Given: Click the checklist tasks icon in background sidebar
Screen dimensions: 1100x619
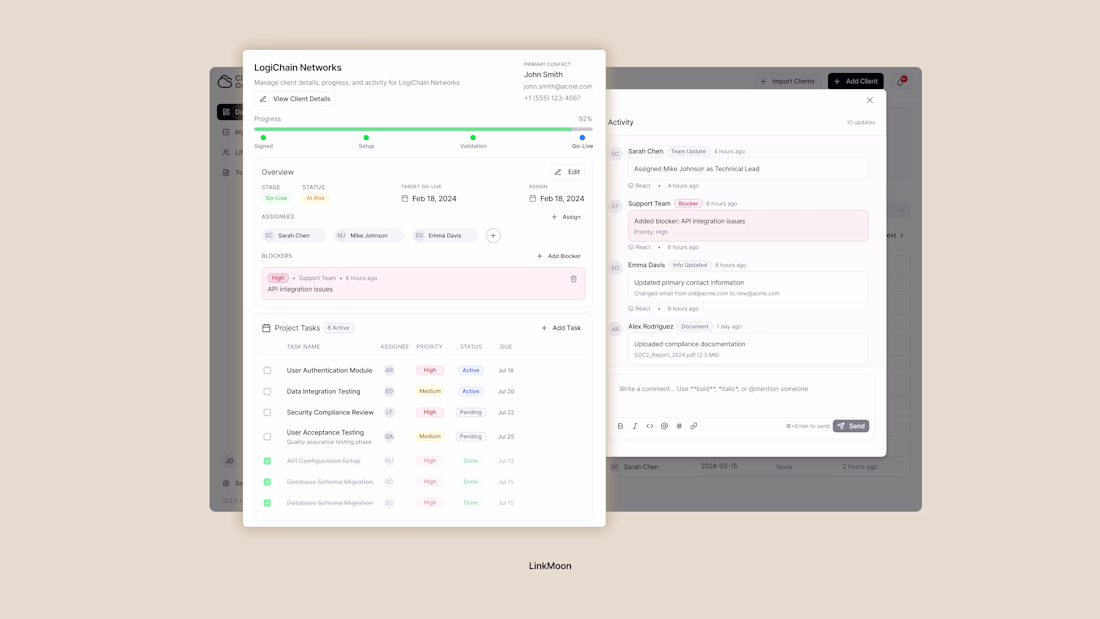Looking at the screenshot, I should 226,132.
